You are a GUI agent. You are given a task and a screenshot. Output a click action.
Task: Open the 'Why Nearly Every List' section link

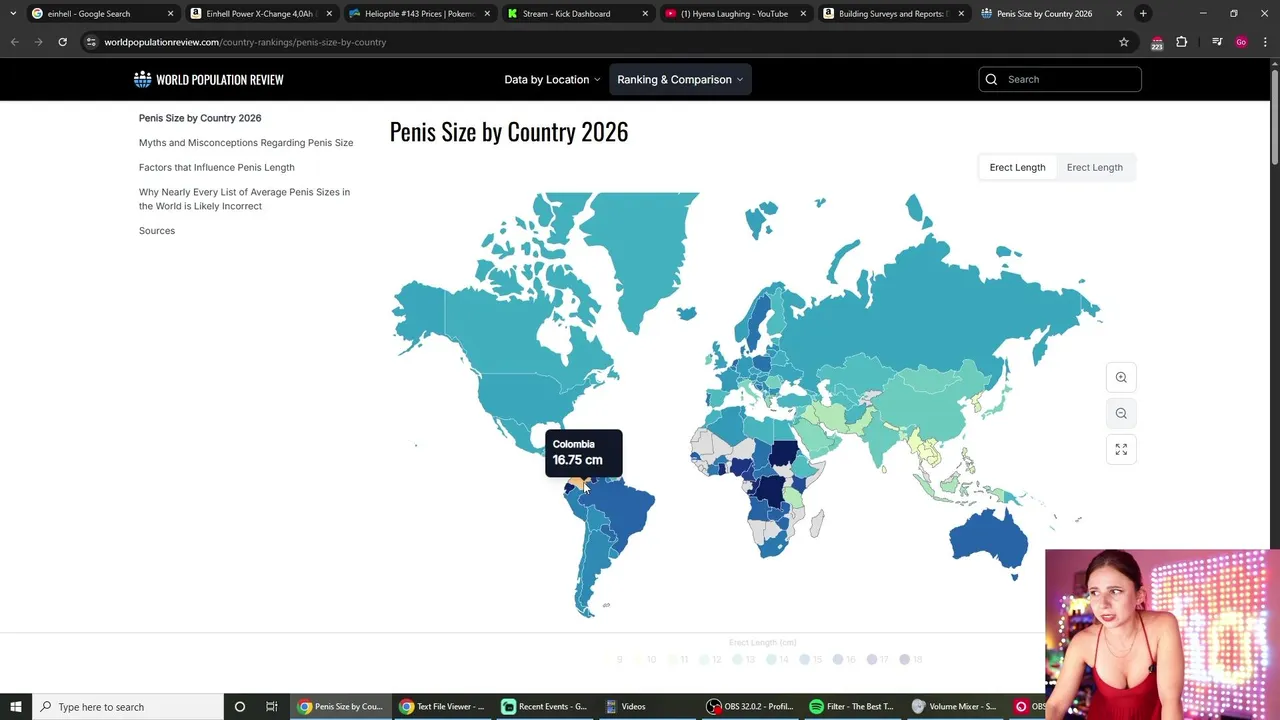(244, 199)
